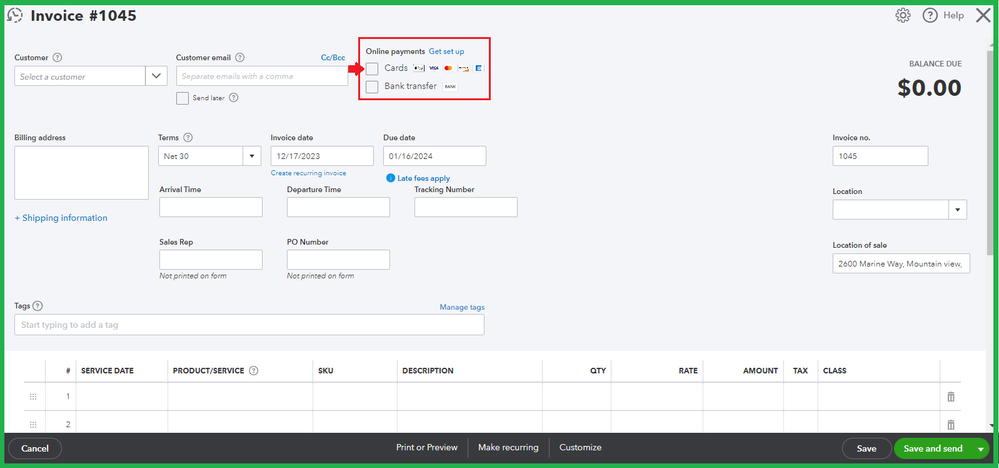Click Create recurring invoice link

coord(308,173)
